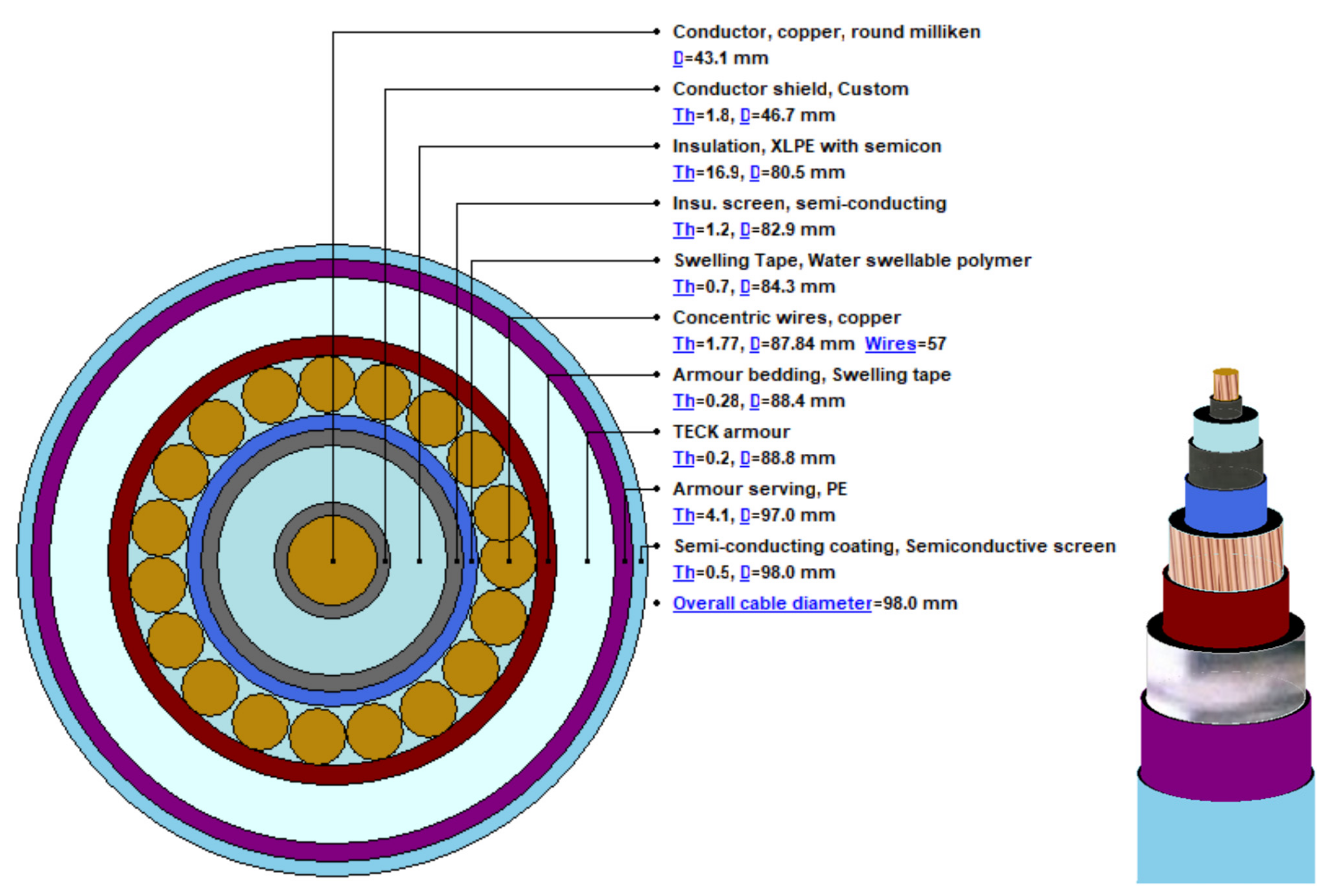Click the 3D stripped cable illustration
Screen dimensions: 1337x896
pyautogui.click(x=1226, y=628)
